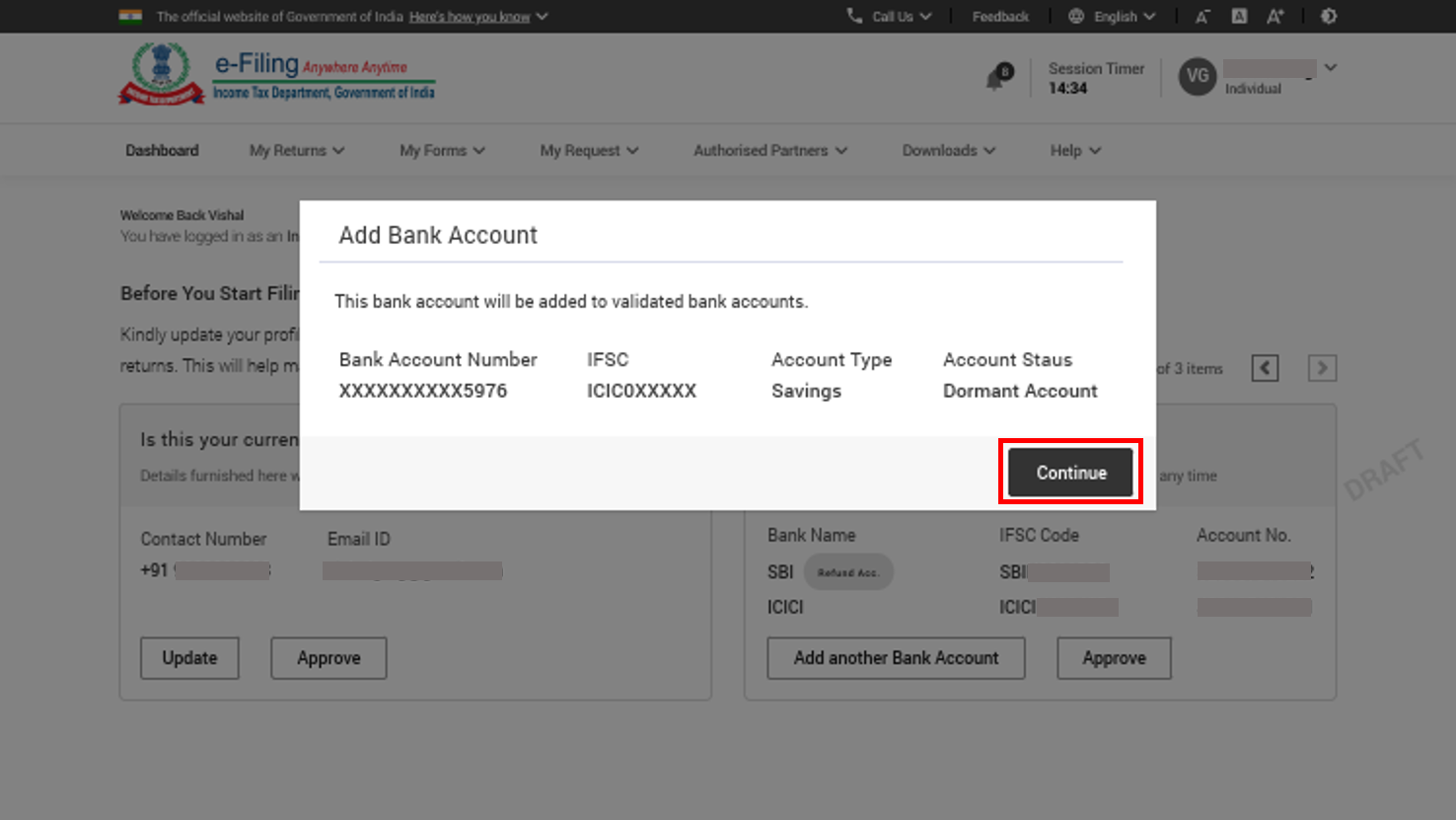
Task: Increase font size with A+ icon
Action: point(1275,17)
